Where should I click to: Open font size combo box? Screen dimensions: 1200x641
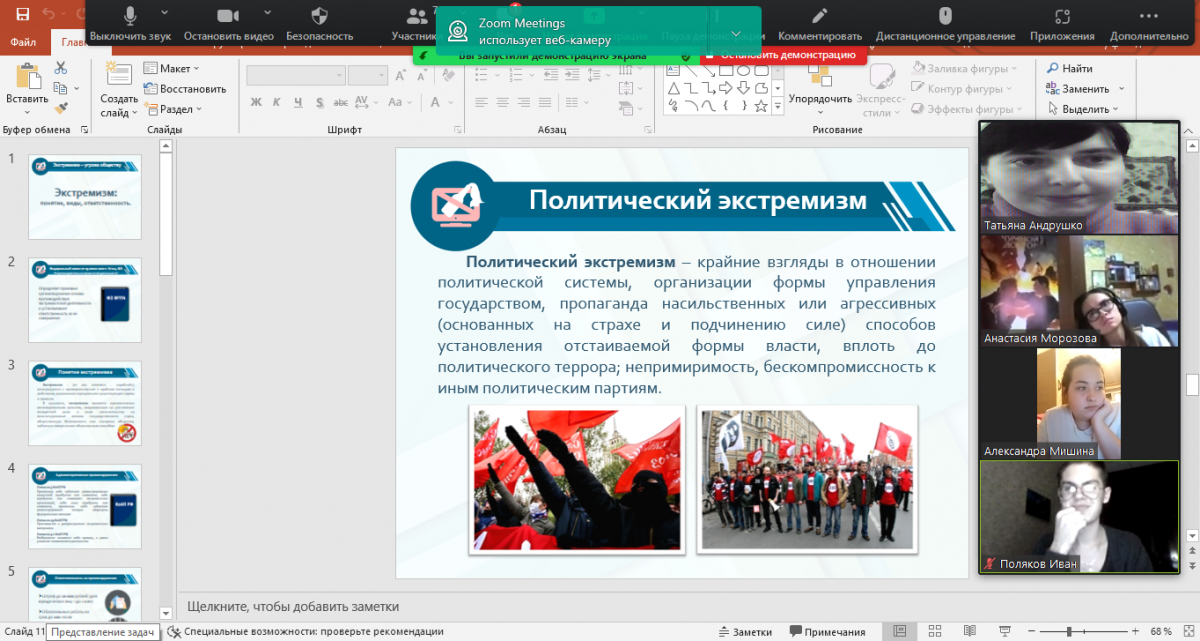[367, 75]
